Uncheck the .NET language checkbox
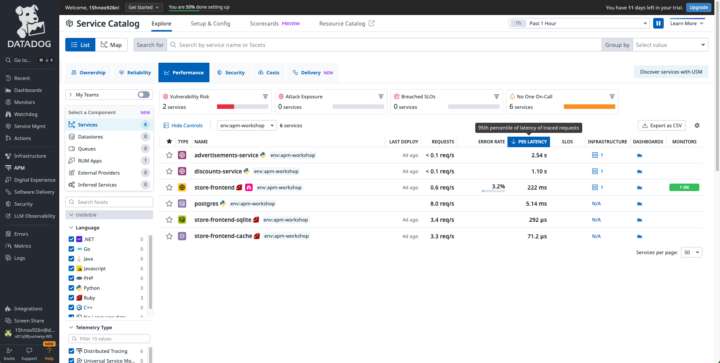 click(x=71, y=239)
